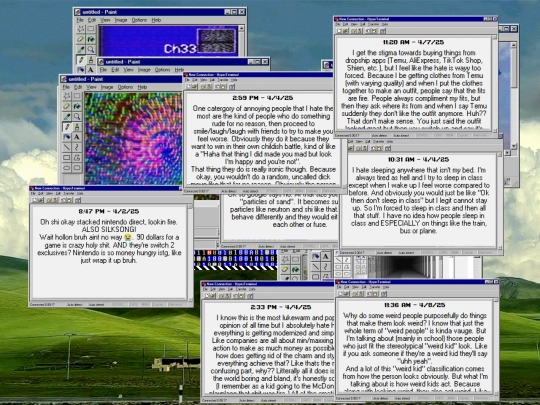The image size is (540, 405).
Task: Activate the Magnifier tool in swirl Paint window
Action: (x=76, y=116)
